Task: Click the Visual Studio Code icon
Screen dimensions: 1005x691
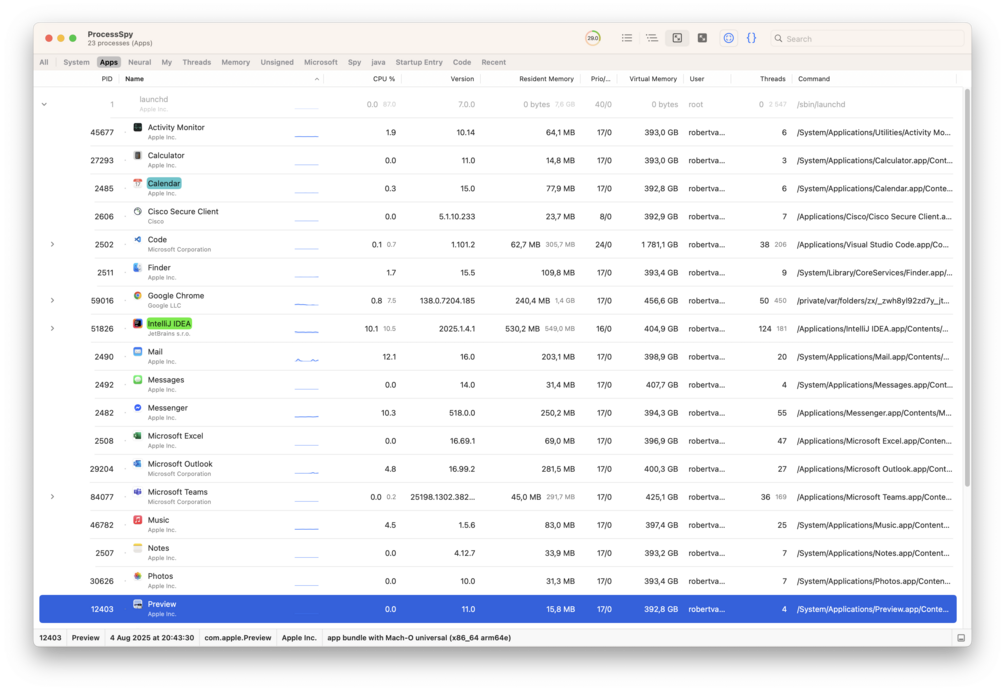Action: point(137,240)
